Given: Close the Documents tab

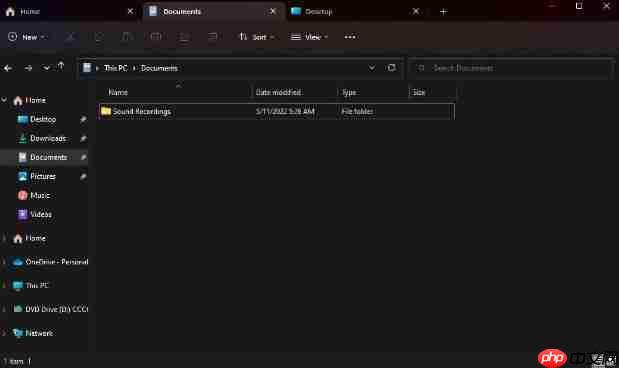Looking at the screenshot, I should click(273, 11).
